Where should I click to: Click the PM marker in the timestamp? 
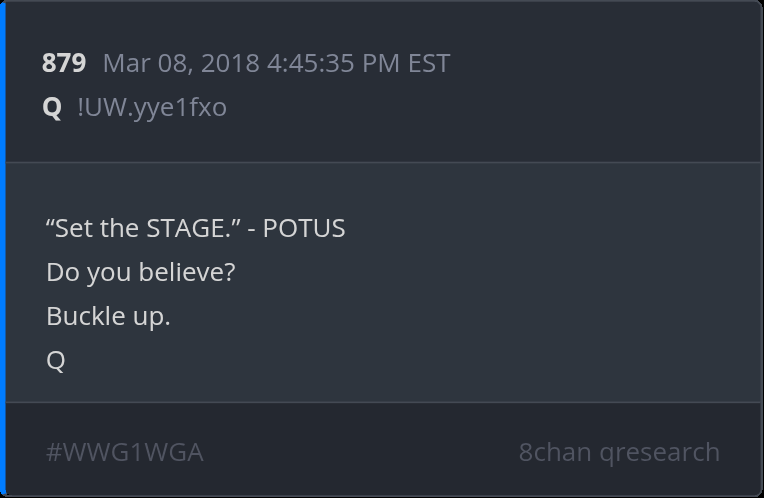pyautogui.click(x=383, y=63)
